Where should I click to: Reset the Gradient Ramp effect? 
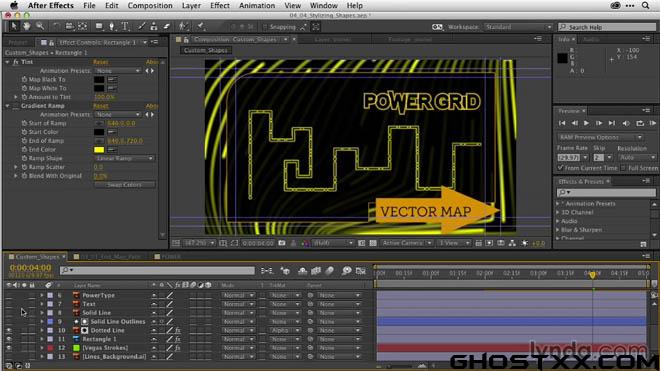tap(101, 106)
